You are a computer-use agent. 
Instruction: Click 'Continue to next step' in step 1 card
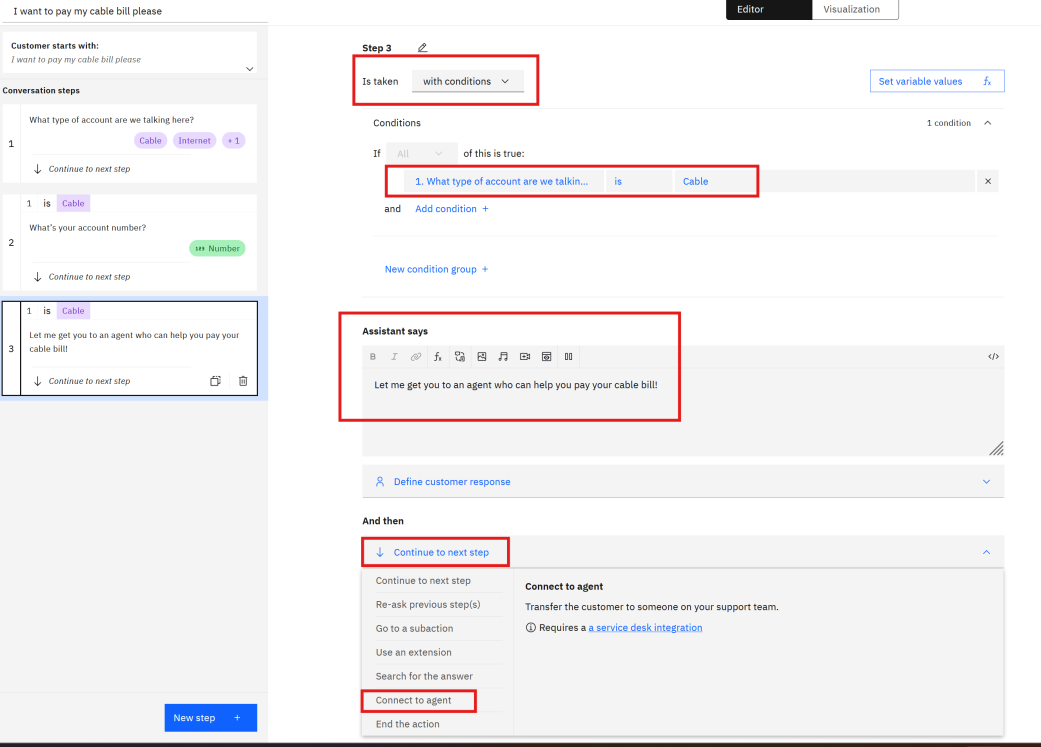(x=82, y=169)
